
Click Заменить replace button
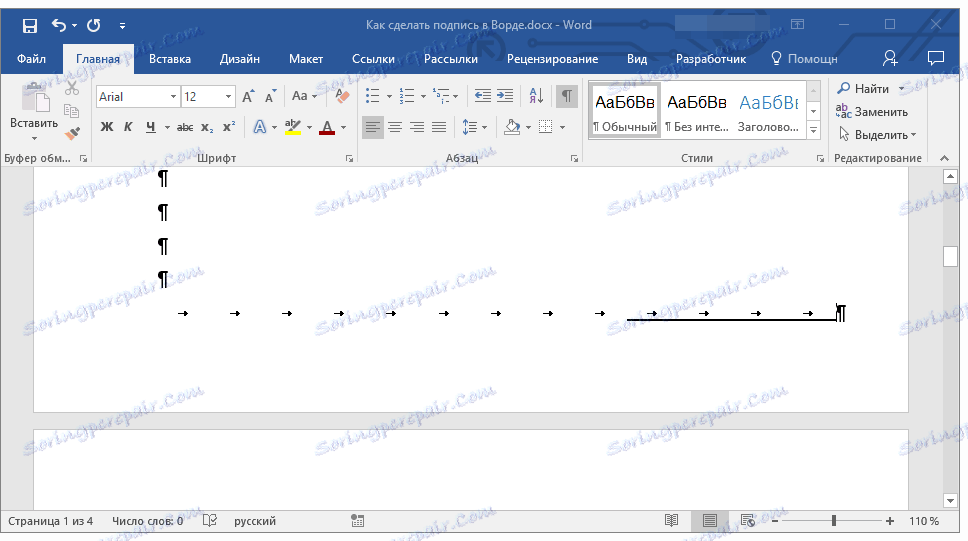(872, 112)
